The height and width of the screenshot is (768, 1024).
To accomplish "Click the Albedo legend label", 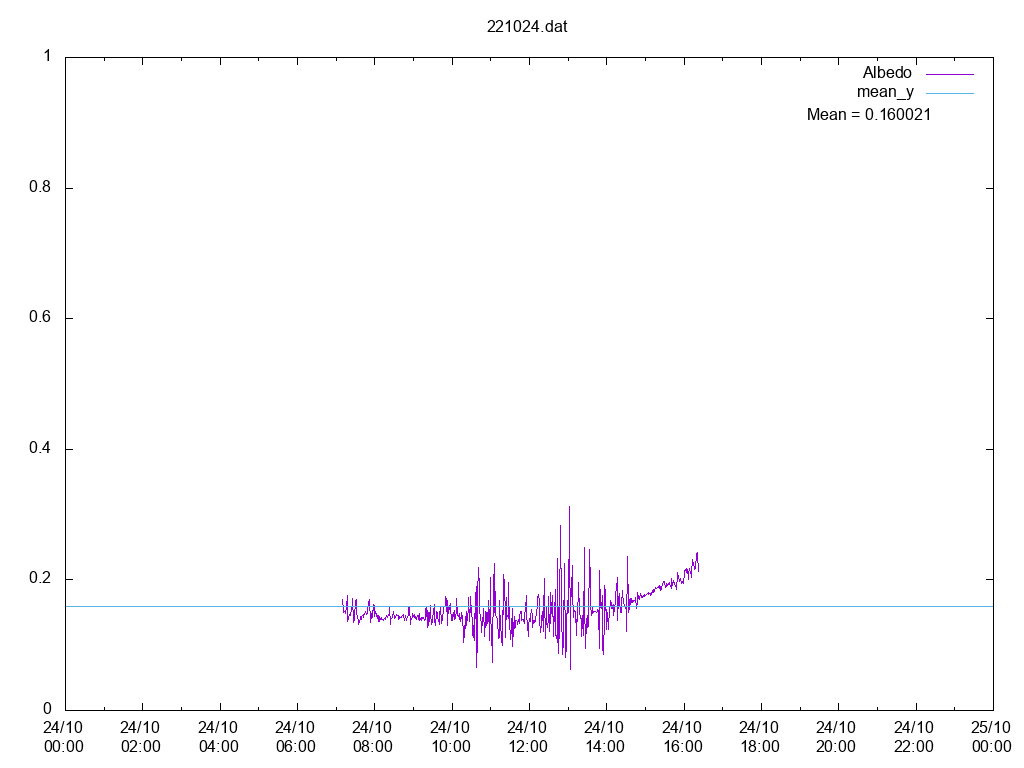I will tap(887, 72).
